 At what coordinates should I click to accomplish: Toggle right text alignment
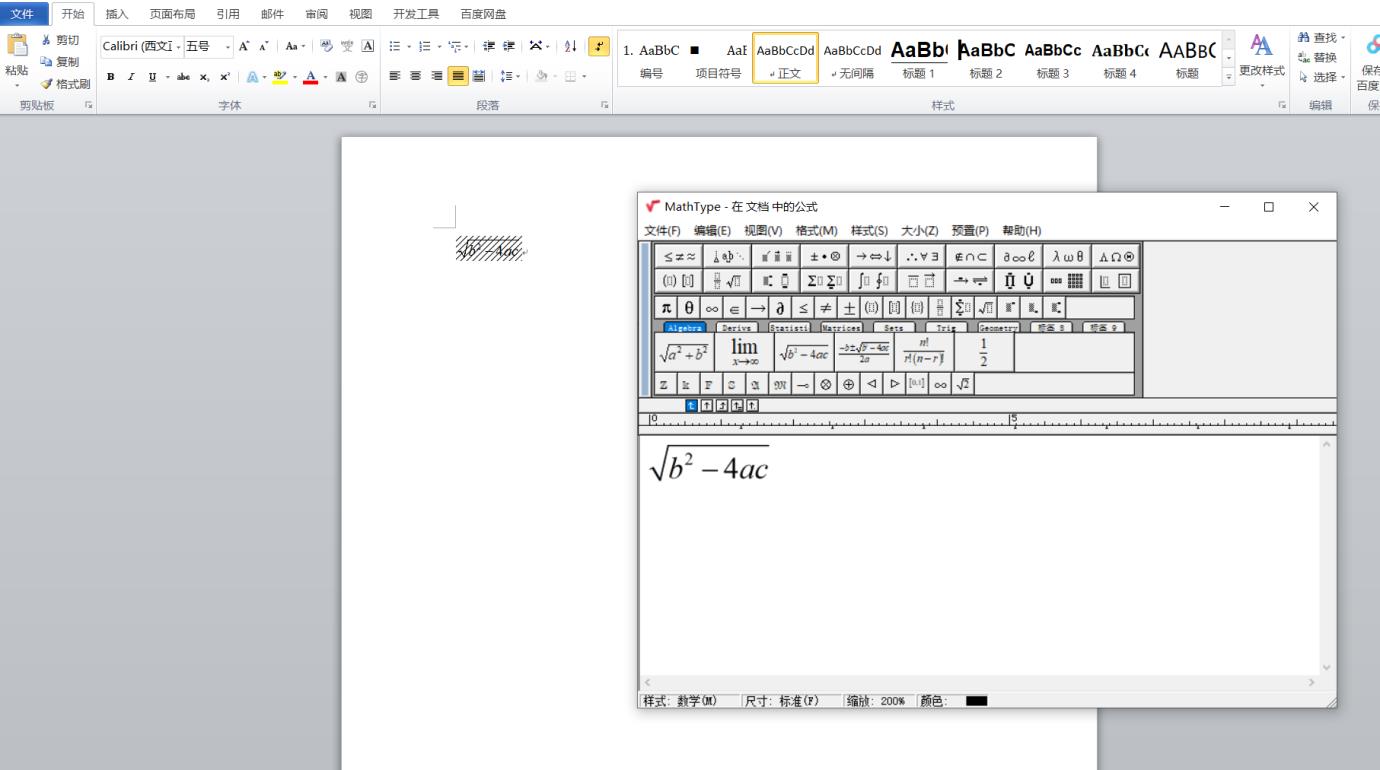pos(436,76)
